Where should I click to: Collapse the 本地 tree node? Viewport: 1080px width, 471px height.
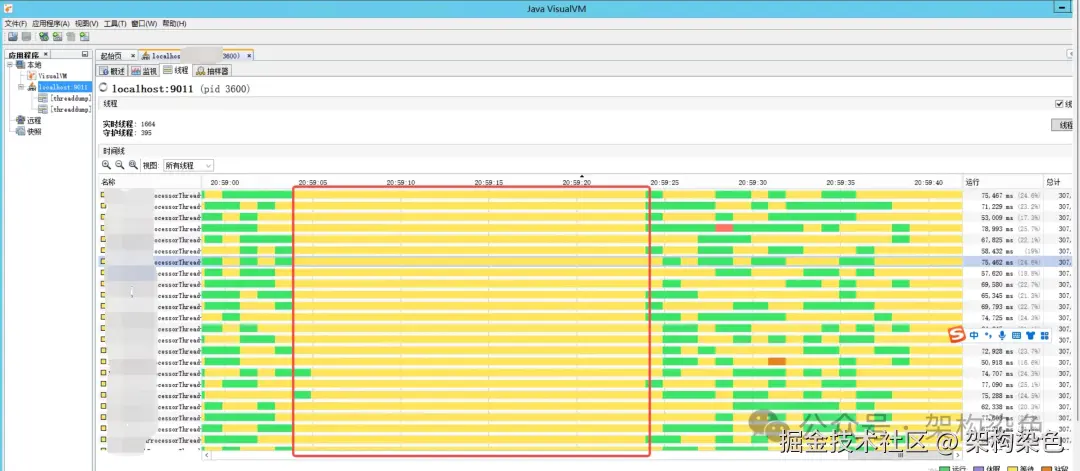(x=10, y=64)
